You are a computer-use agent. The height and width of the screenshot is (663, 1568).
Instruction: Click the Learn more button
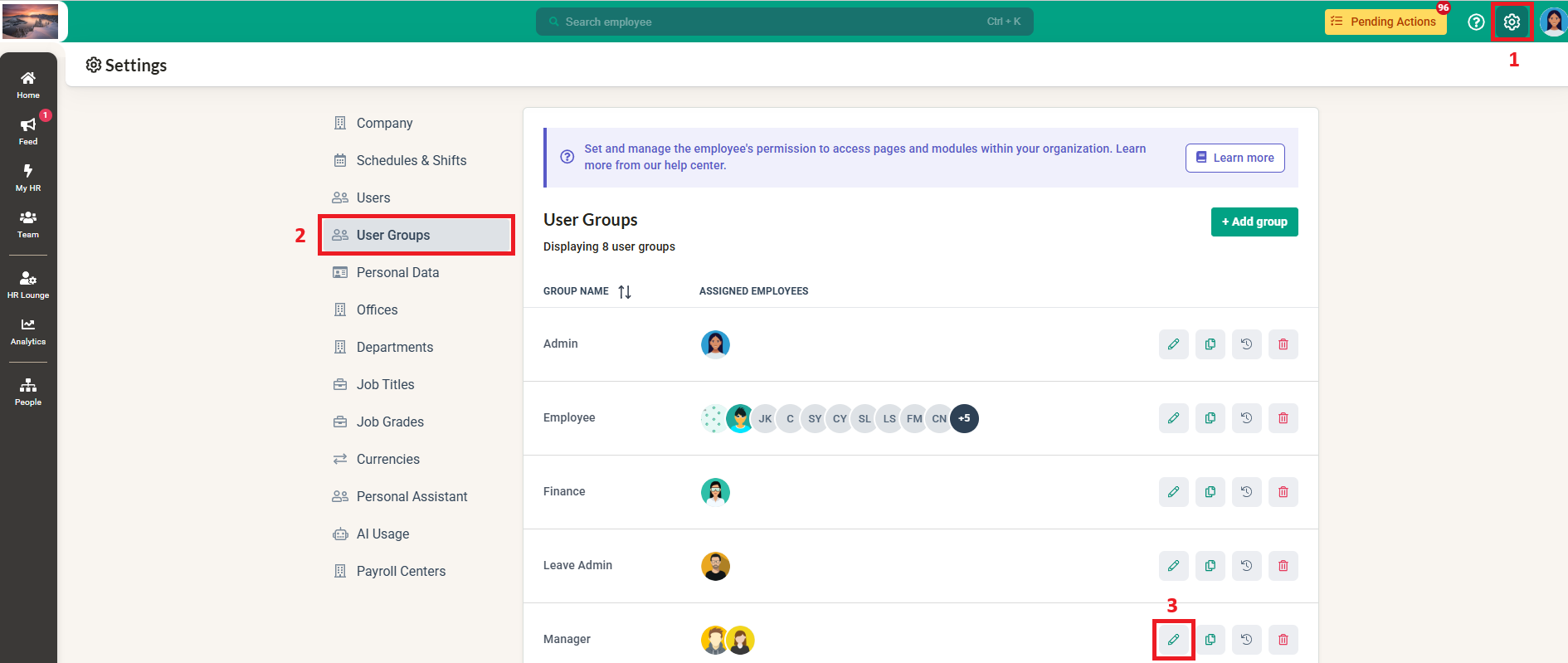coord(1234,158)
